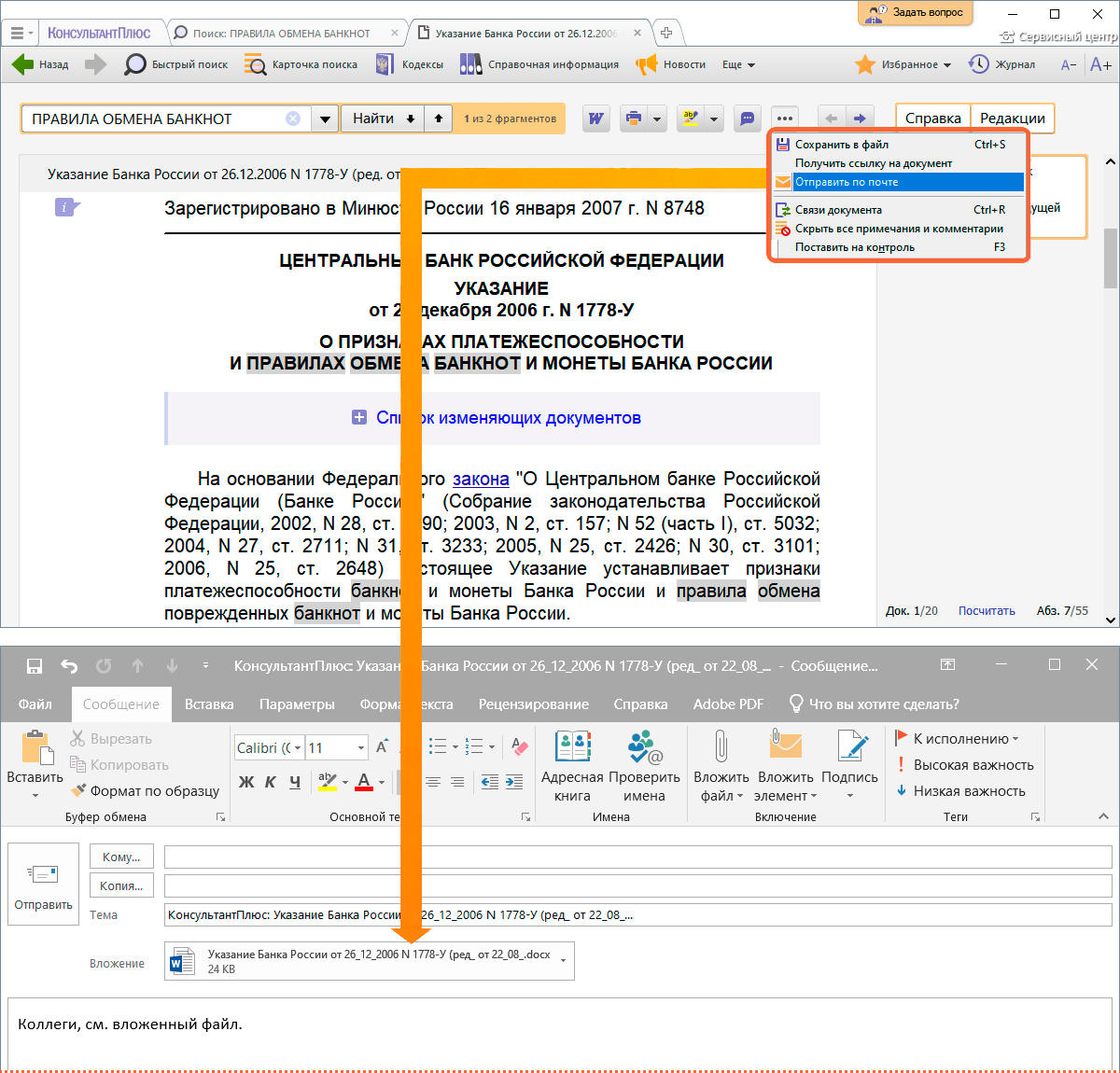
Task: Click Задать вопрос support button
Action: click(916, 13)
